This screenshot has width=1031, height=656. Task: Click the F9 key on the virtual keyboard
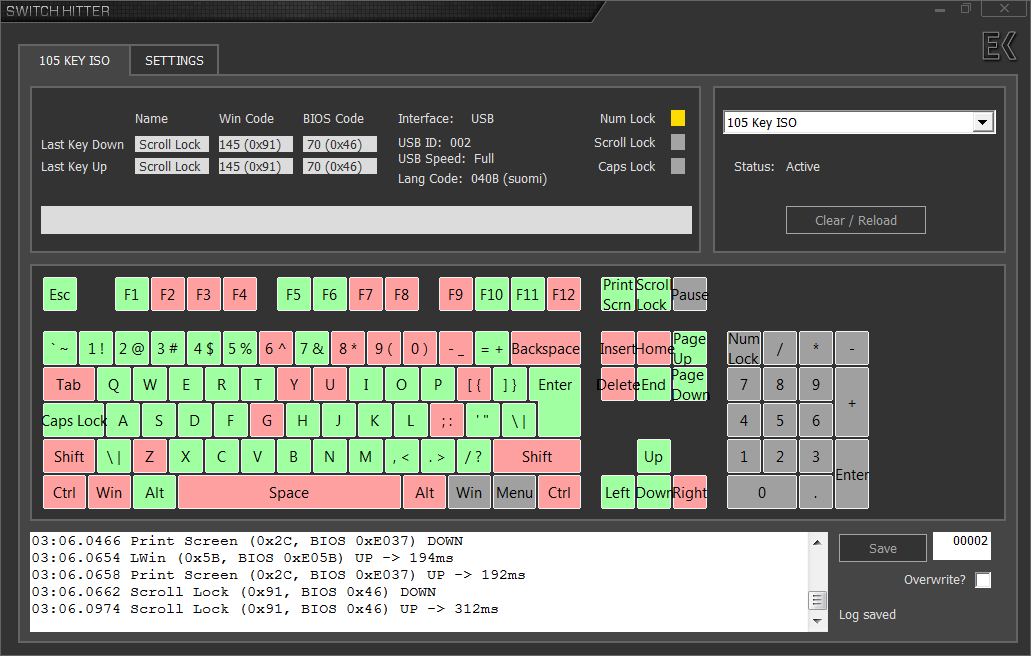[x=455, y=294]
